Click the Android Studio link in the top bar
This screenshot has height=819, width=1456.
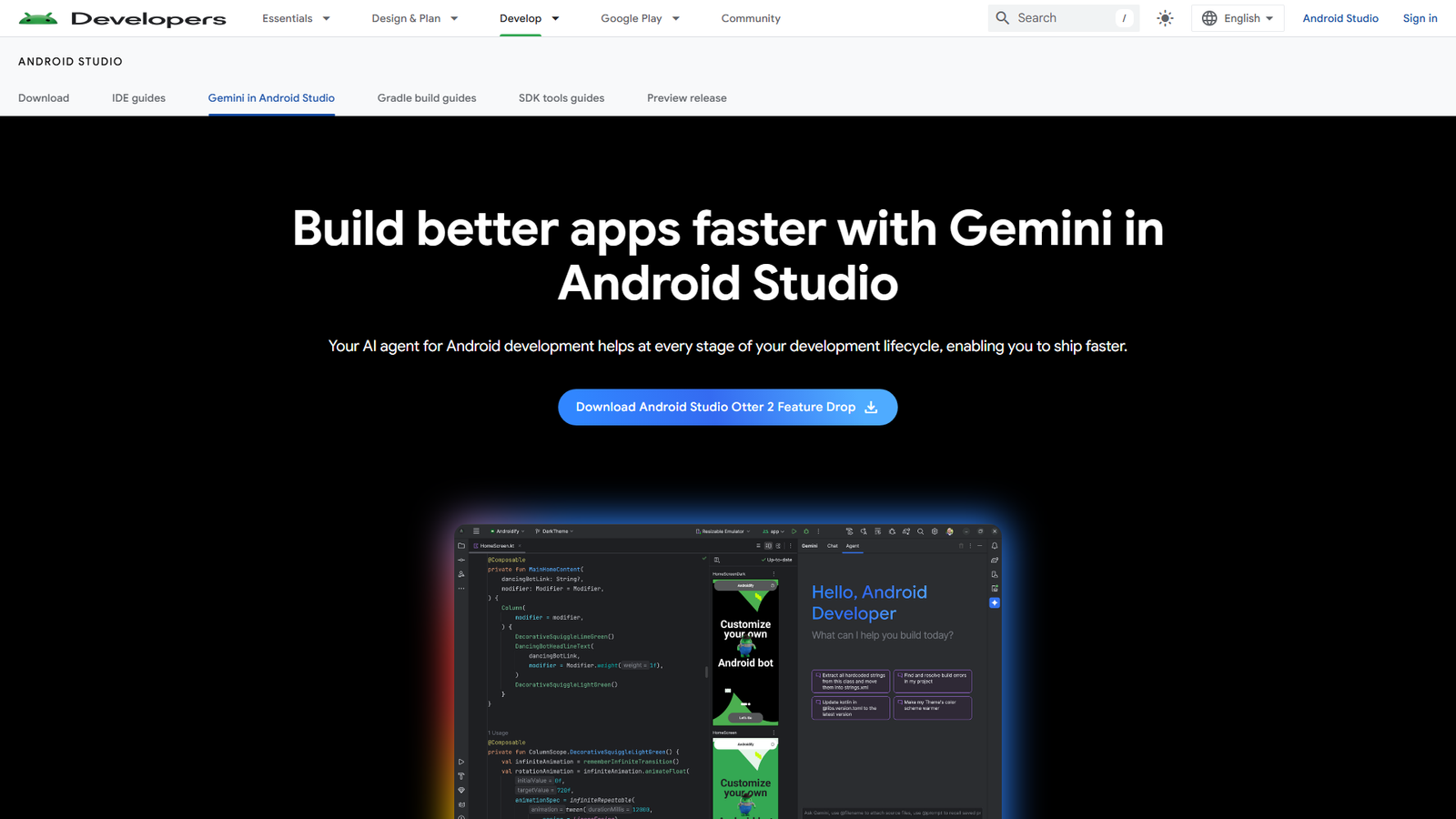click(x=1340, y=17)
